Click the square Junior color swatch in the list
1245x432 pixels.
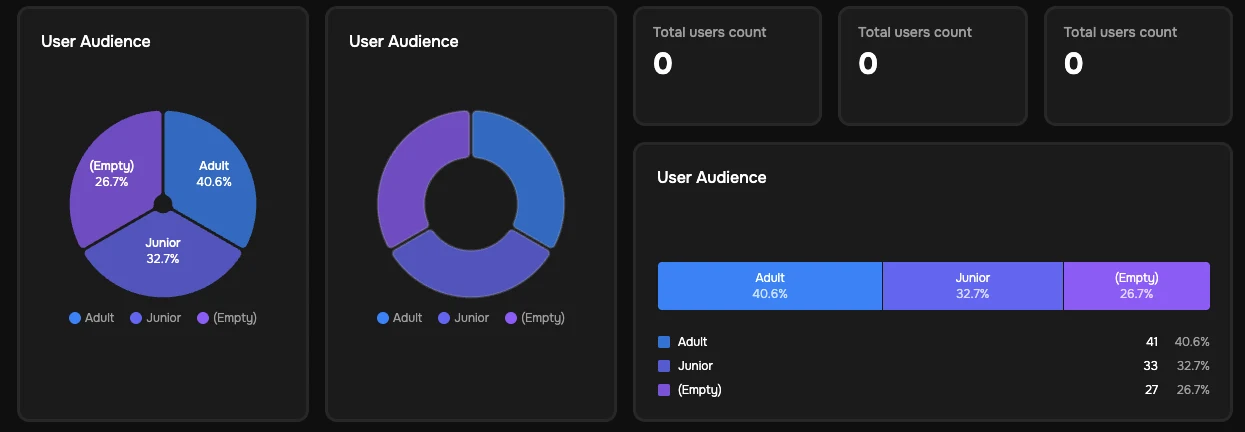click(x=664, y=366)
